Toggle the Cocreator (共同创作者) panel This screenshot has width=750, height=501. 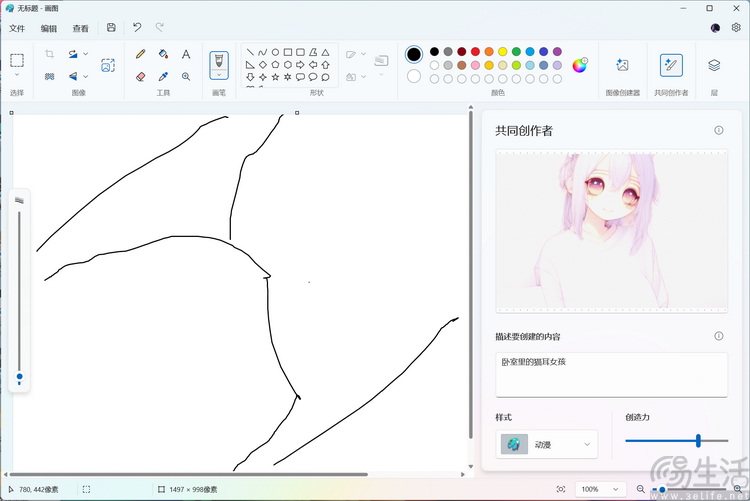click(x=671, y=65)
